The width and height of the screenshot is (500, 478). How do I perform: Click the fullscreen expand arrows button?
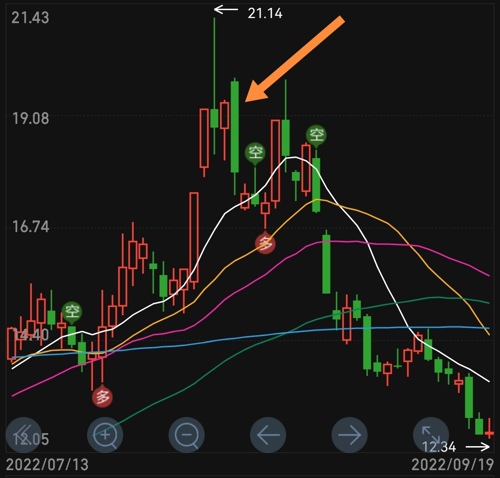click(431, 435)
